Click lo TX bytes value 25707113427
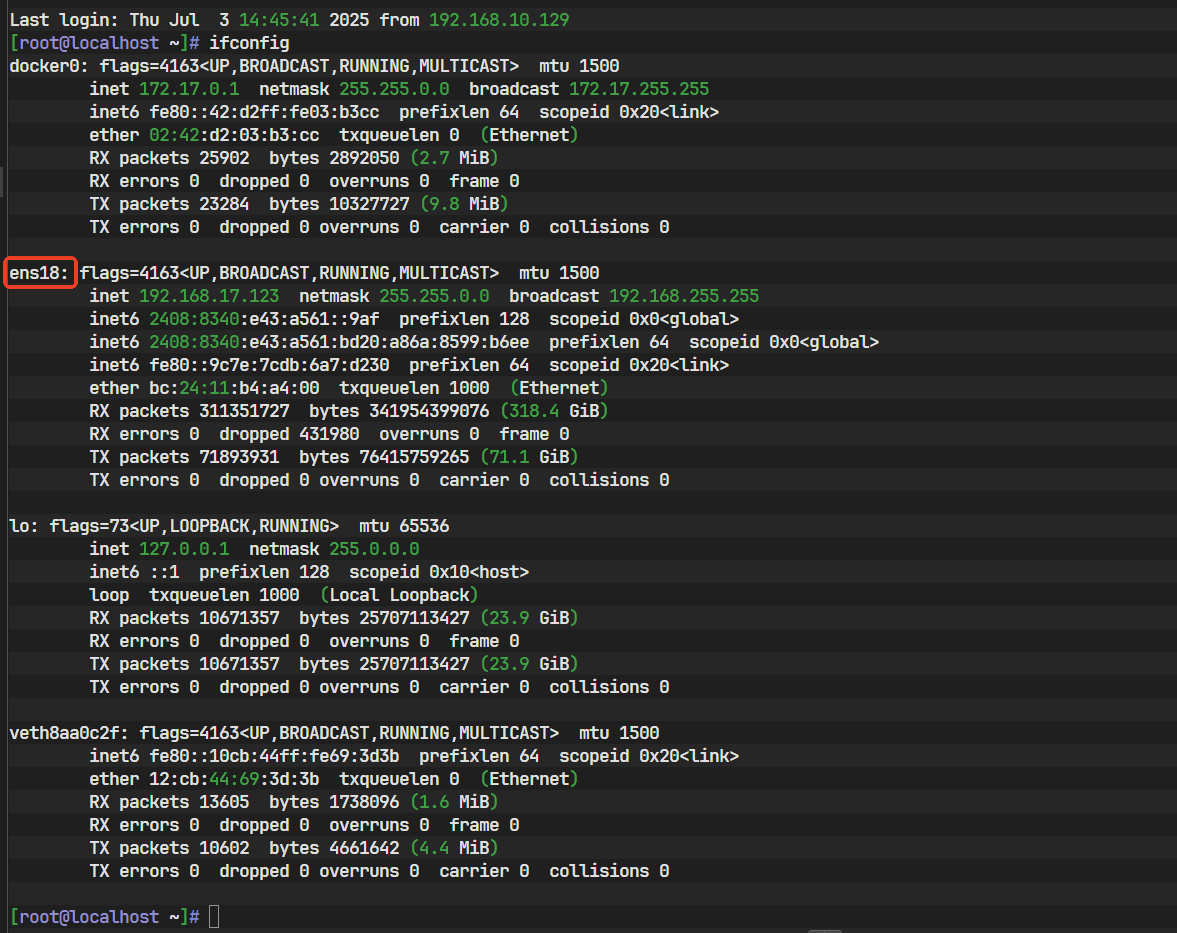Image resolution: width=1177 pixels, height=933 pixels. point(414,664)
